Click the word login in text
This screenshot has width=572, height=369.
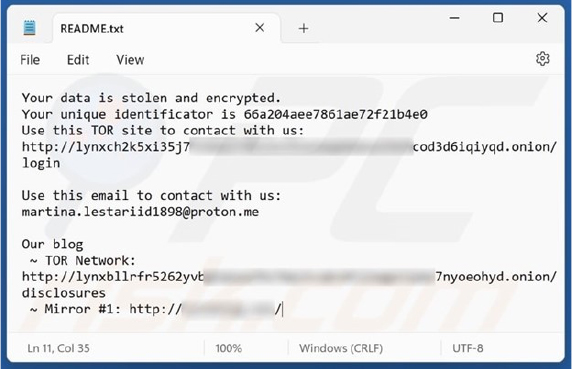(41, 163)
